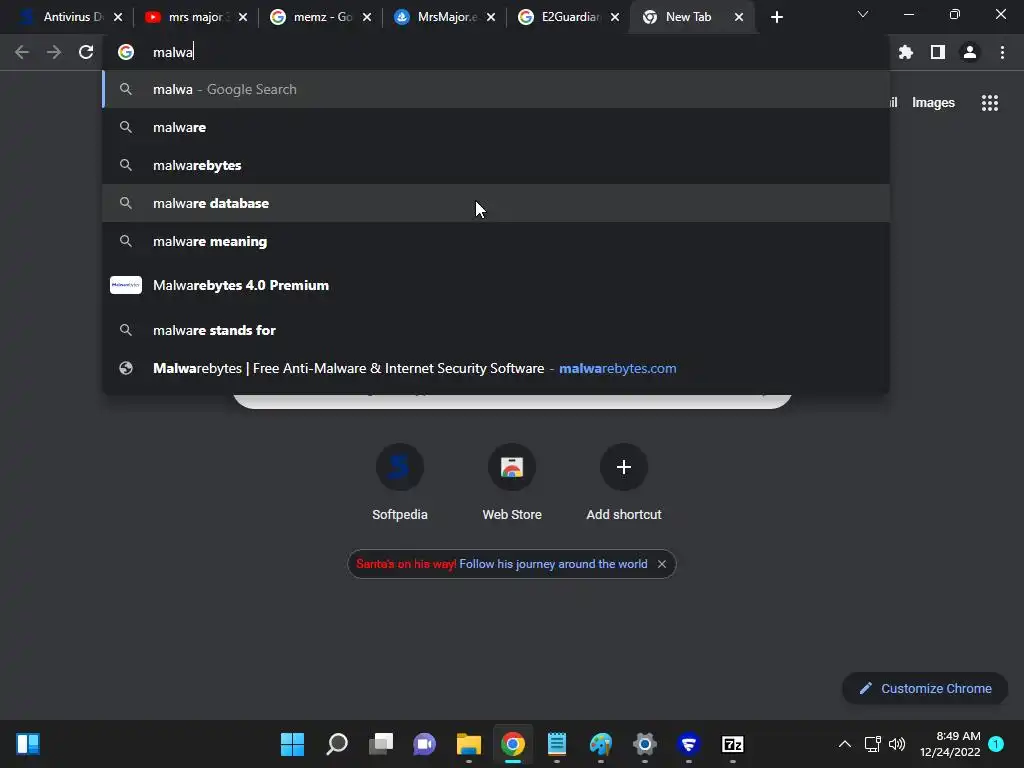Close the memz tab
Viewport: 1024px width, 768px height.
pos(367,17)
